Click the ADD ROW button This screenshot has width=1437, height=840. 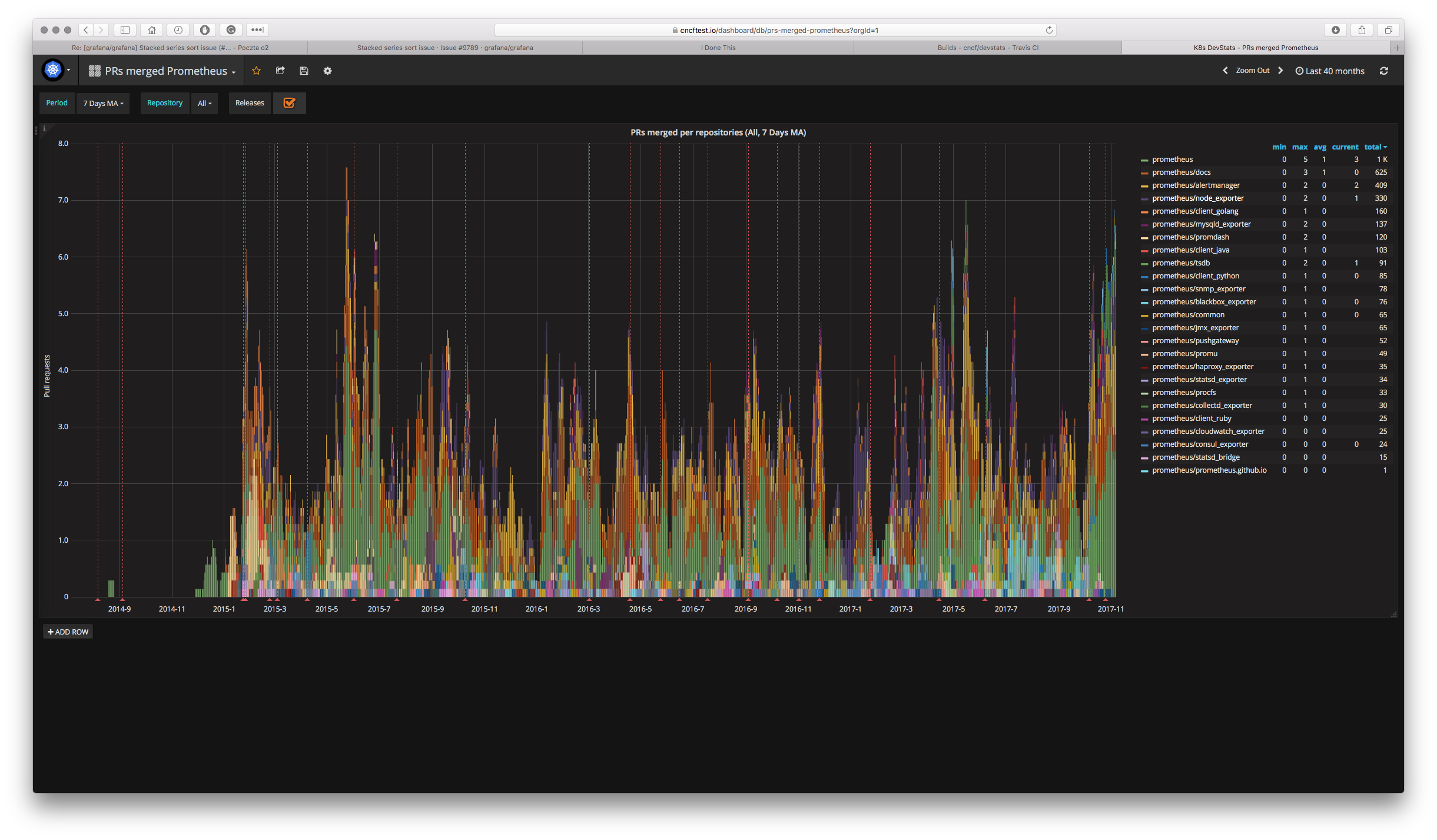click(68, 631)
